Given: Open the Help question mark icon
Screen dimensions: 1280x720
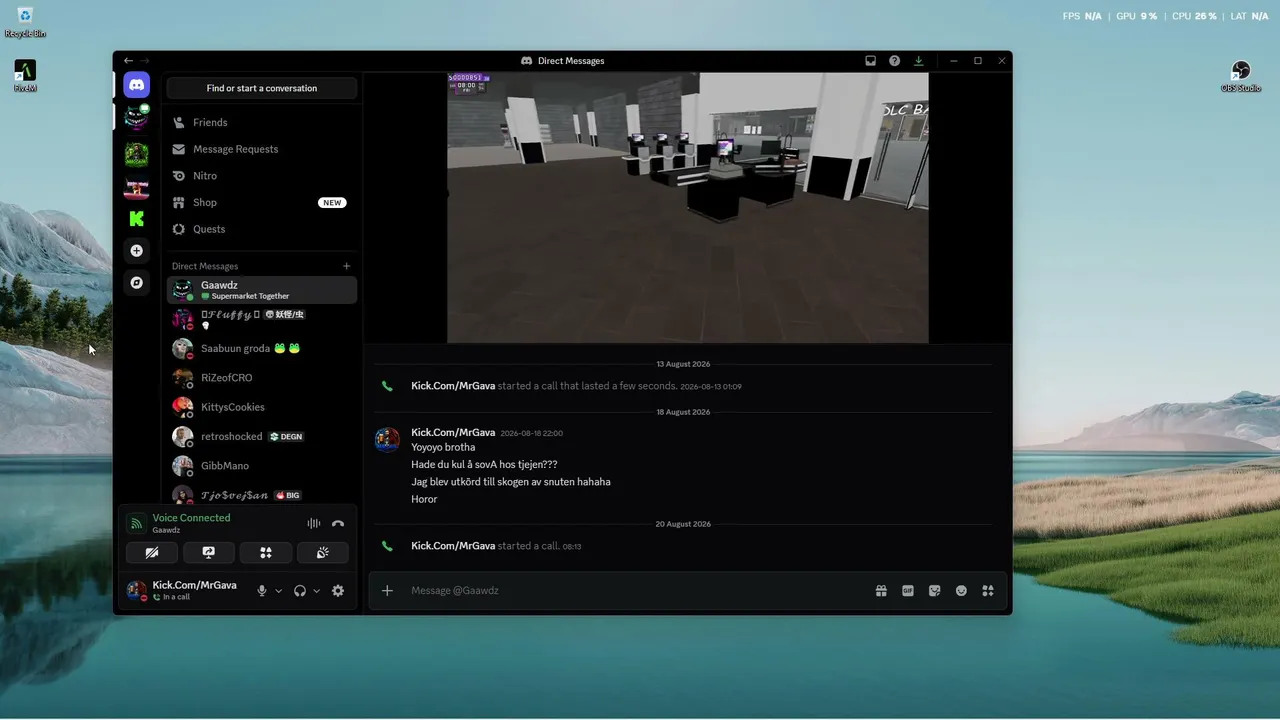Looking at the screenshot, I should coord(895,61).
